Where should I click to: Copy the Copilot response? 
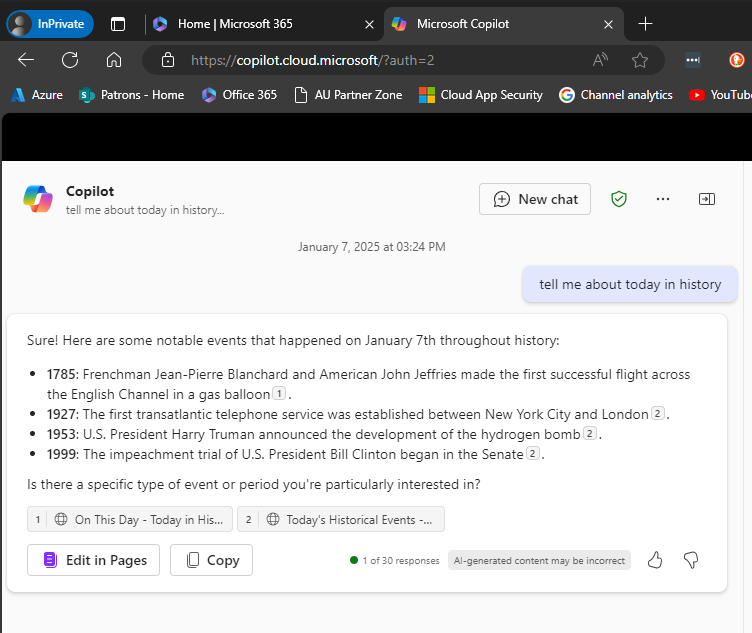pyautogui.click(x=211, y=560)
